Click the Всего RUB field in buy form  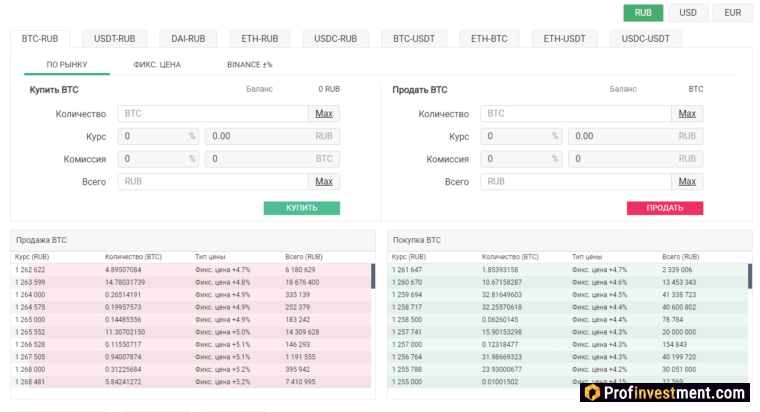tap(213, 182)
